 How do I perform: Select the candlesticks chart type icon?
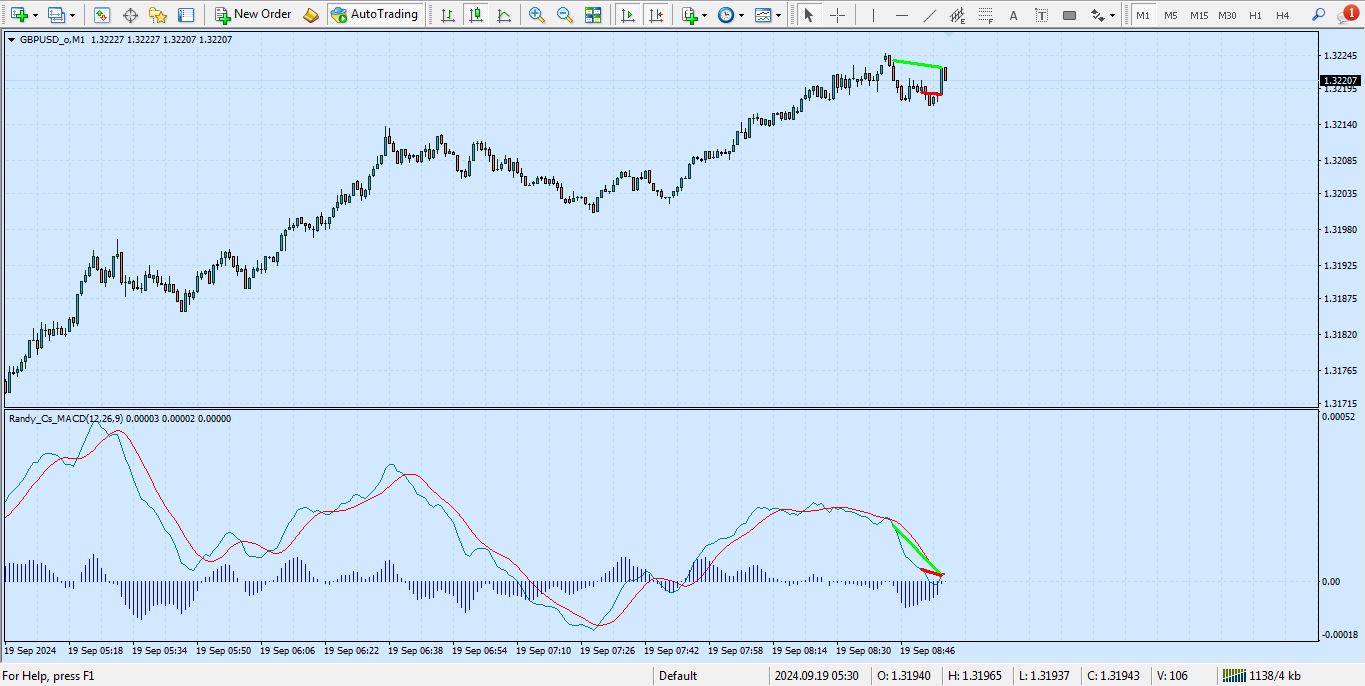pos(475,15)
